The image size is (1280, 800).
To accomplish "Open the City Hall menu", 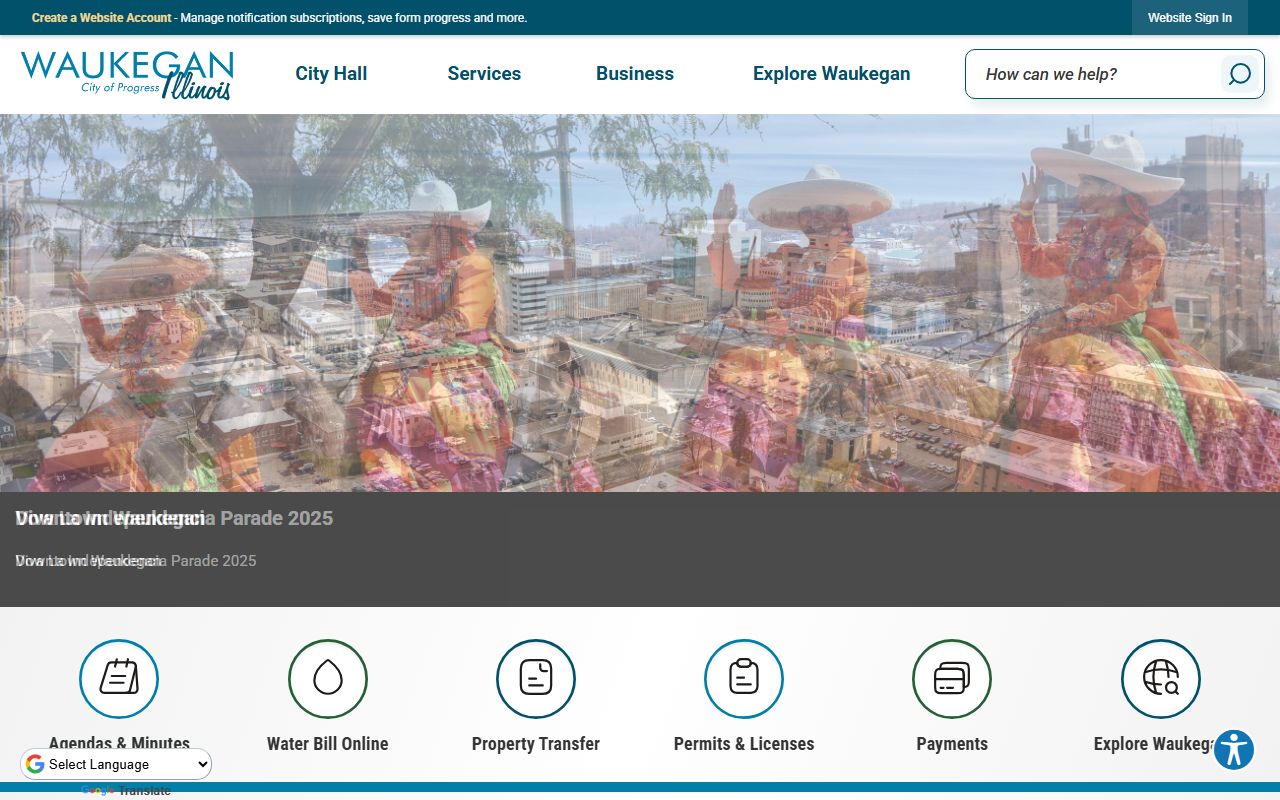I will pos(331,74).
